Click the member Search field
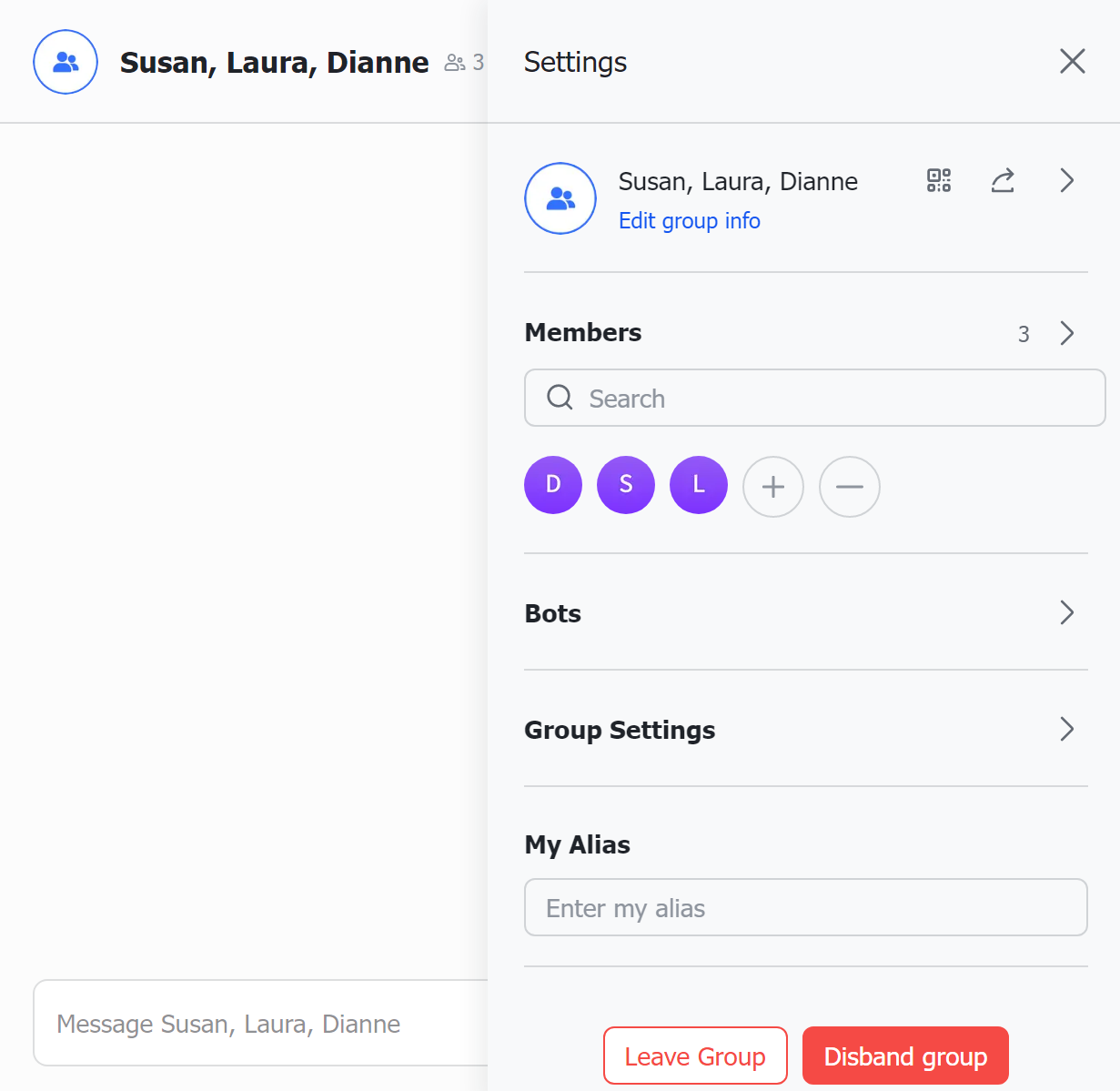 pyautogui.click(x=814, y=398)
